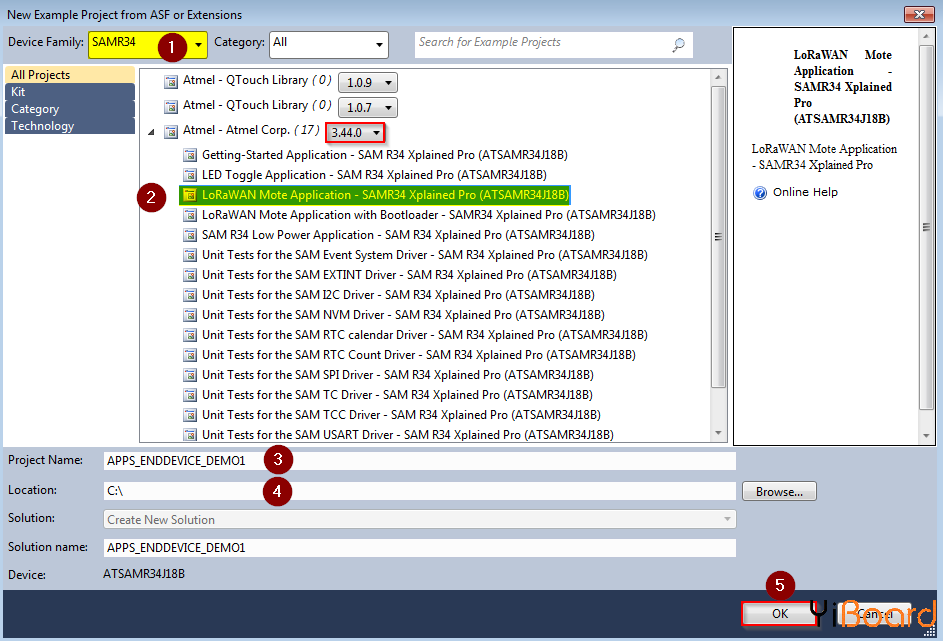Click icon of QTouch Library 1.0.7 entry
The image size is (943, 641).
click(171, 106)
